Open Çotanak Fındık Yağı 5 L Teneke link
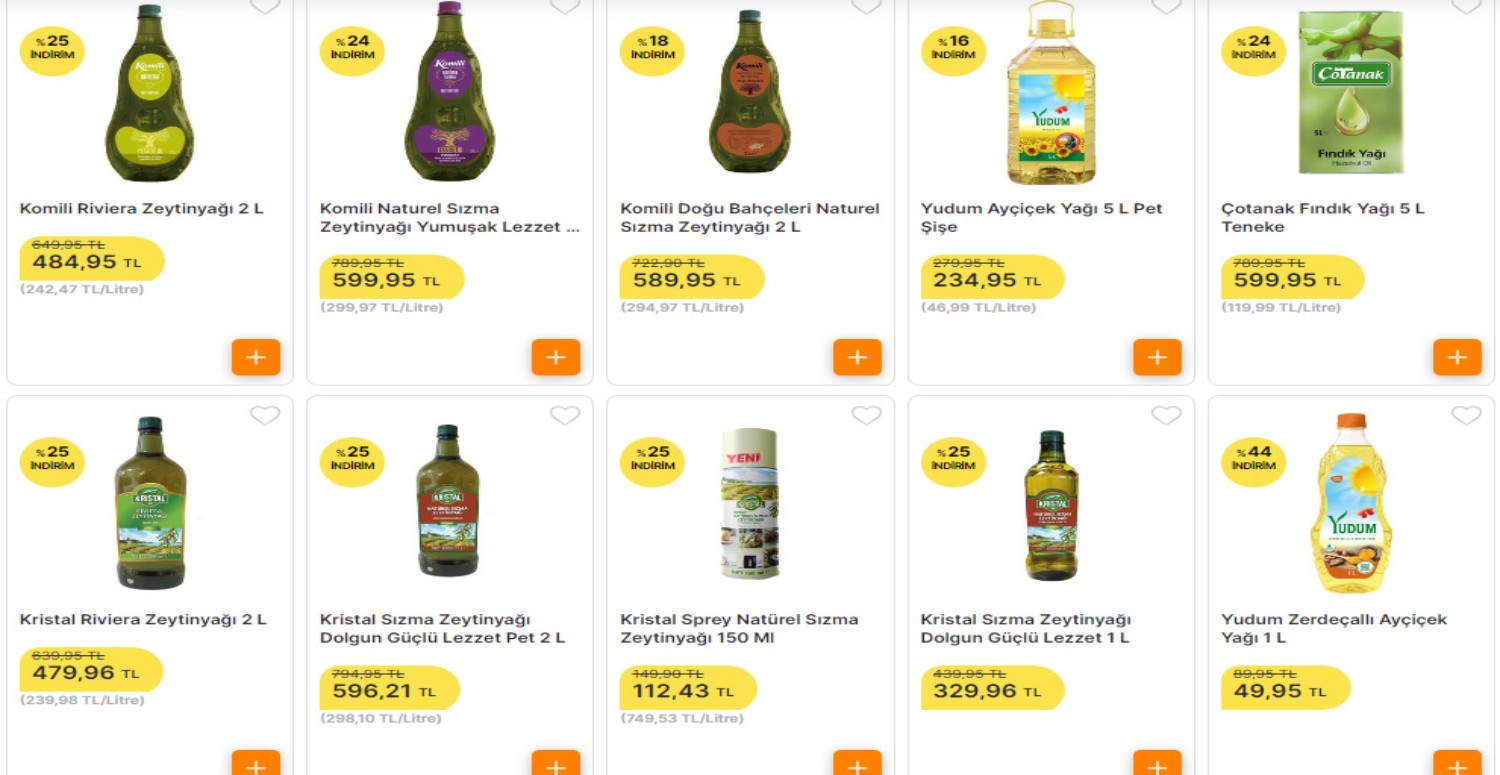This screenshot has height=775, width=1500. [x=1322, y=218]
